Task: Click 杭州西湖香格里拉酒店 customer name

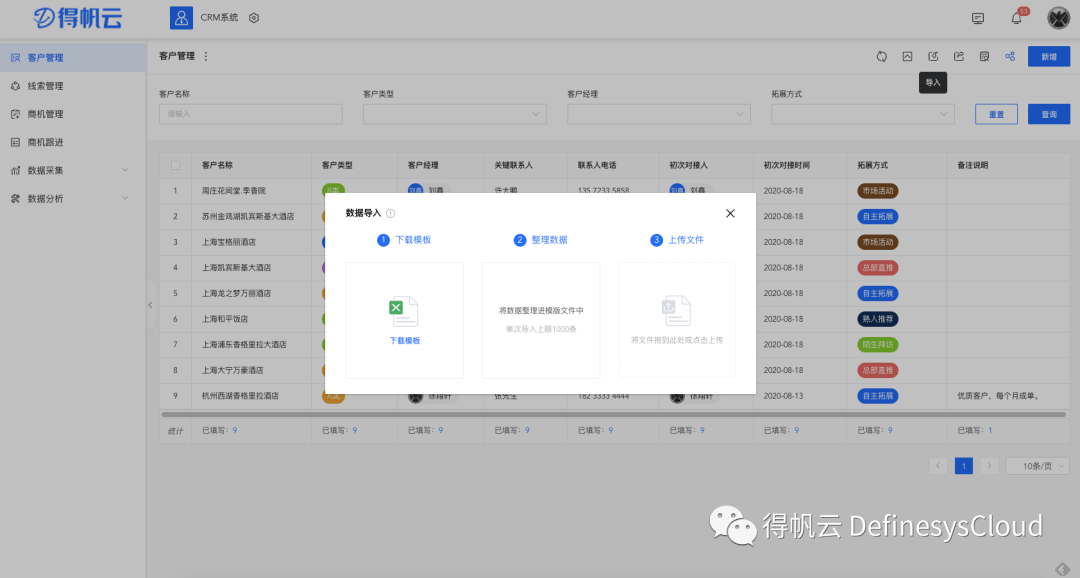Action: coord(240,396)
